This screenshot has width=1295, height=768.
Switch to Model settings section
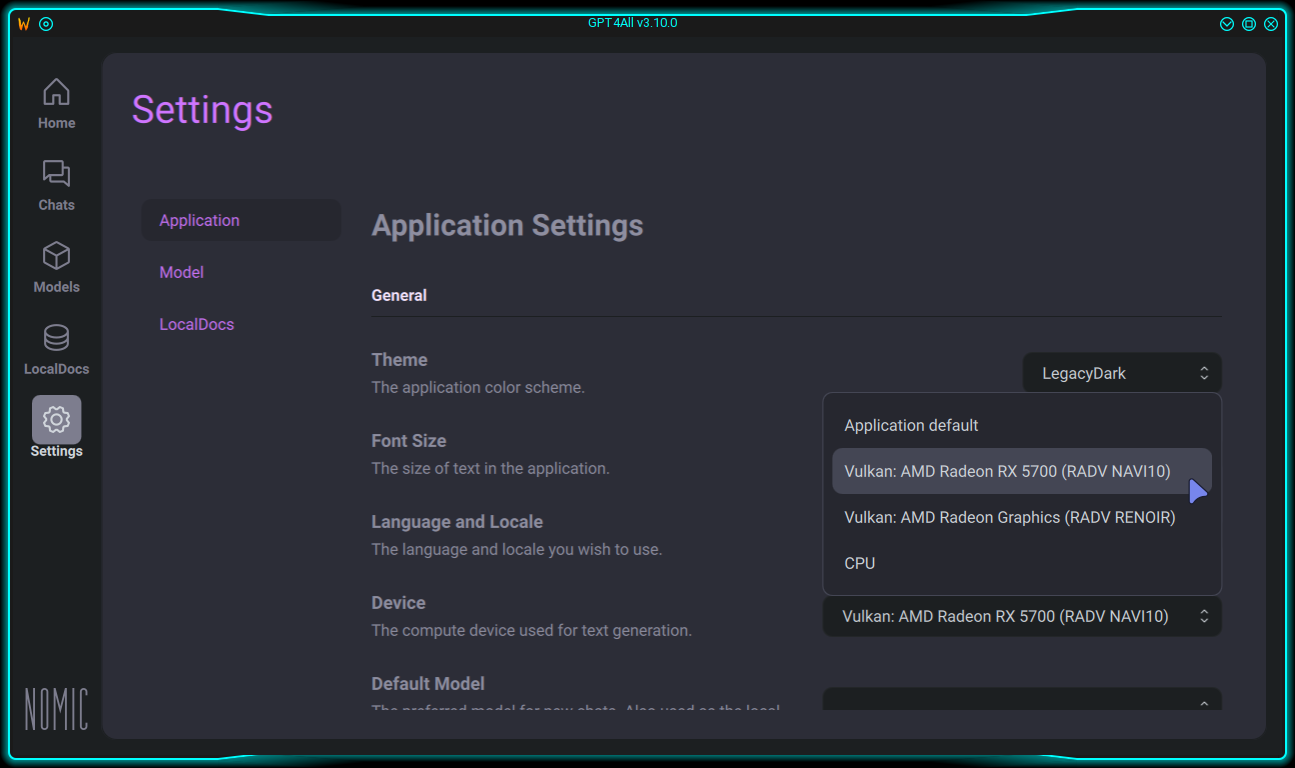[182, 272]
